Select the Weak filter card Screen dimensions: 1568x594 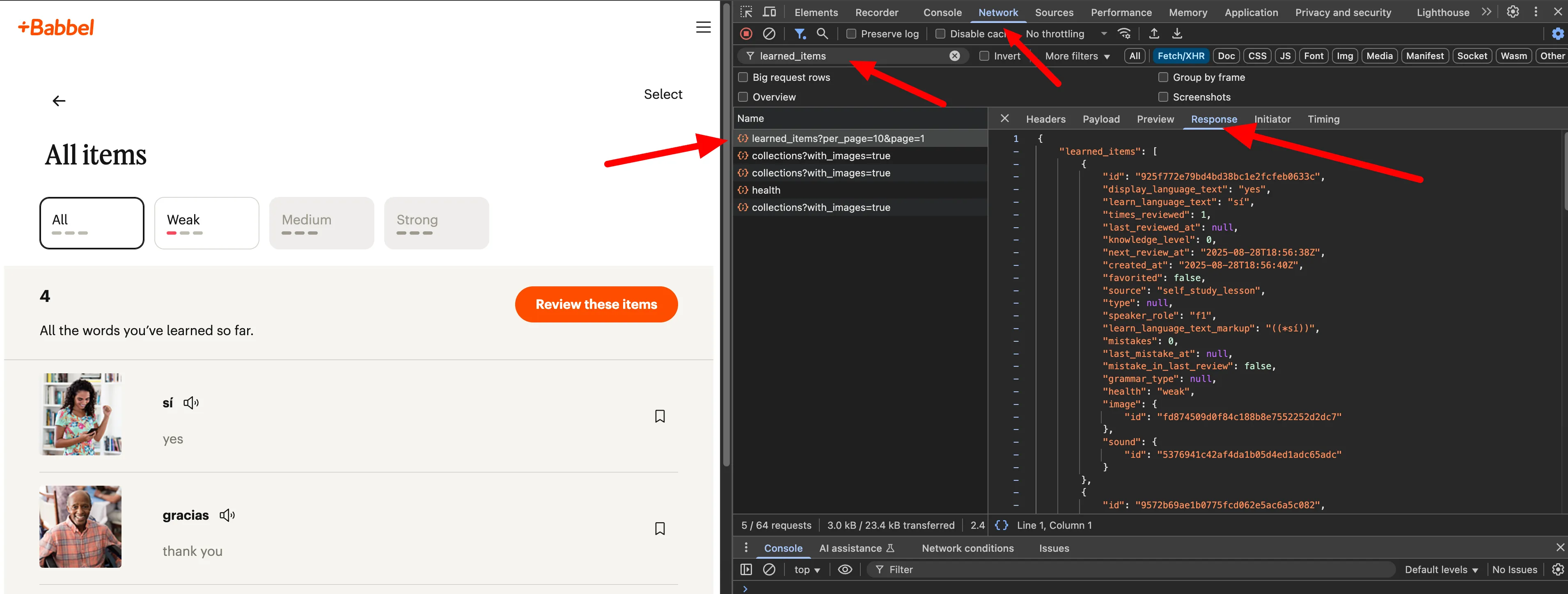click(x=206, y=223)
